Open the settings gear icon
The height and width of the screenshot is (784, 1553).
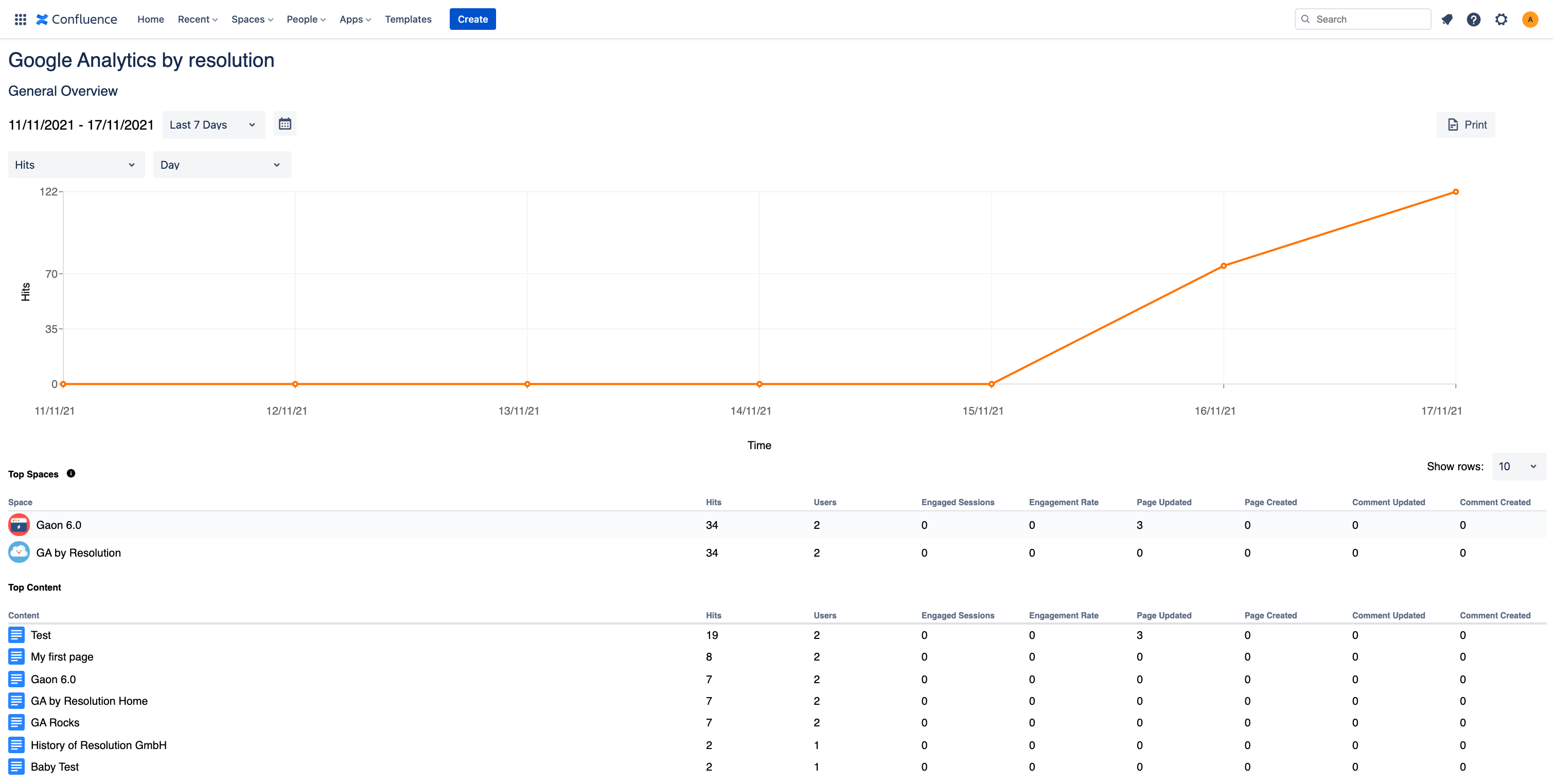click(x=1501, y=19)
